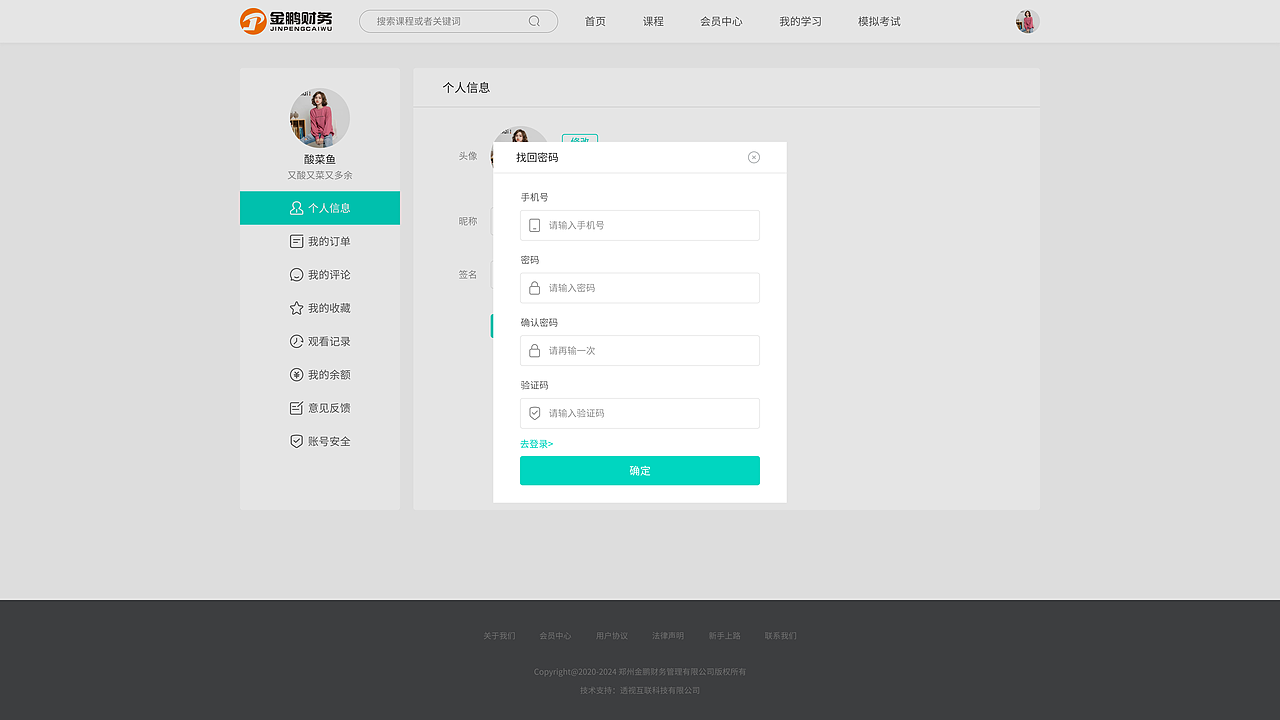Click the 用户协议 footer link

(612, 636)
